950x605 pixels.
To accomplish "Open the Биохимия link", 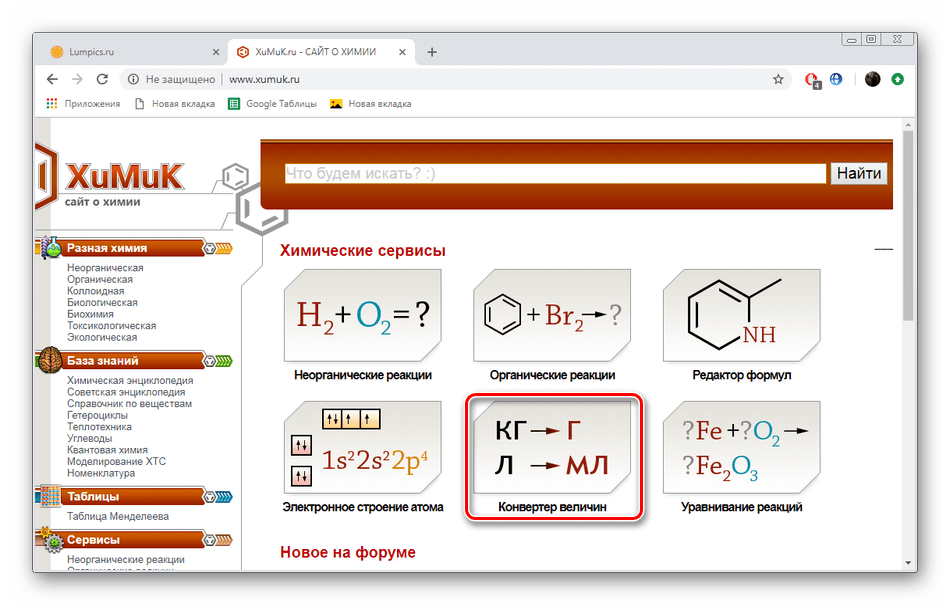I will point(90,314).
